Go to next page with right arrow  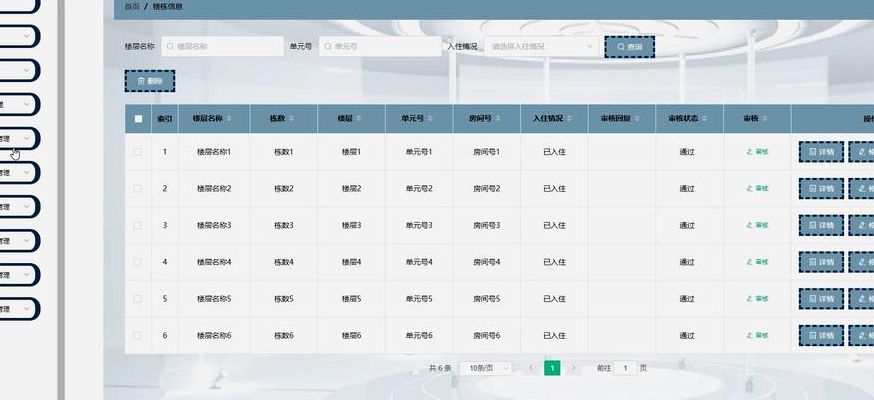573,368
